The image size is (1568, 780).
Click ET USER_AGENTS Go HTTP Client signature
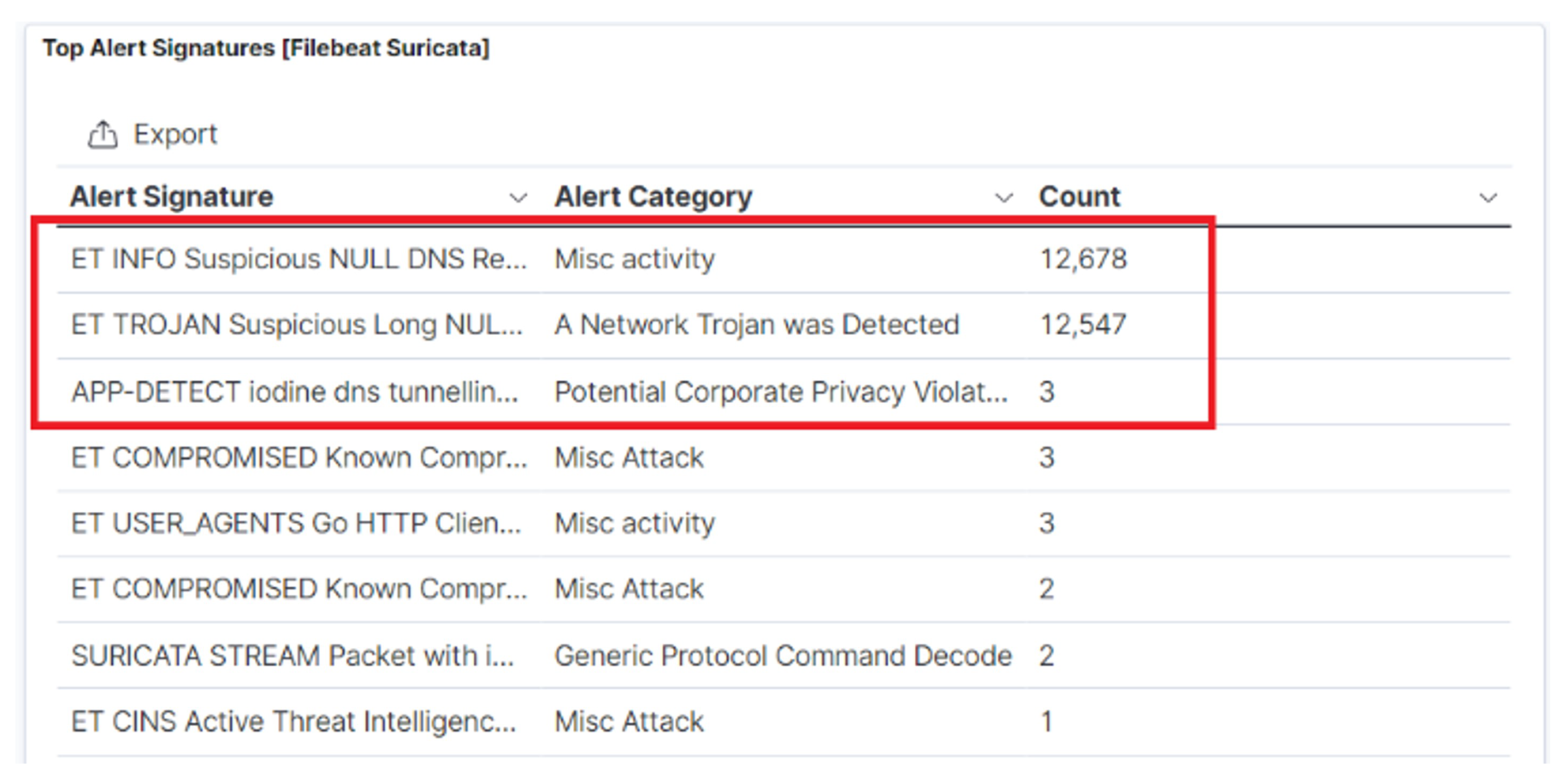(296, 523)
